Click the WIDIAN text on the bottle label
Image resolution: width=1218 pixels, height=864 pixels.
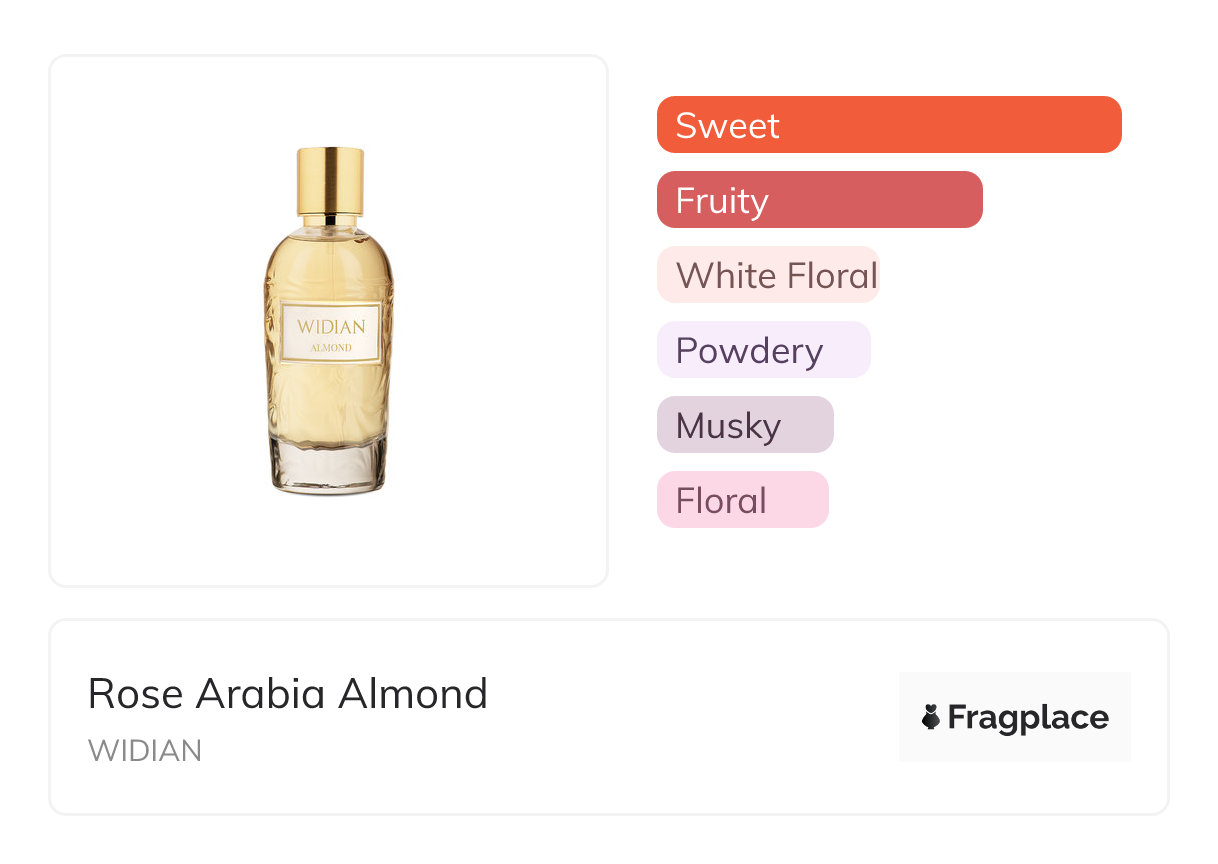coord(331,327)
